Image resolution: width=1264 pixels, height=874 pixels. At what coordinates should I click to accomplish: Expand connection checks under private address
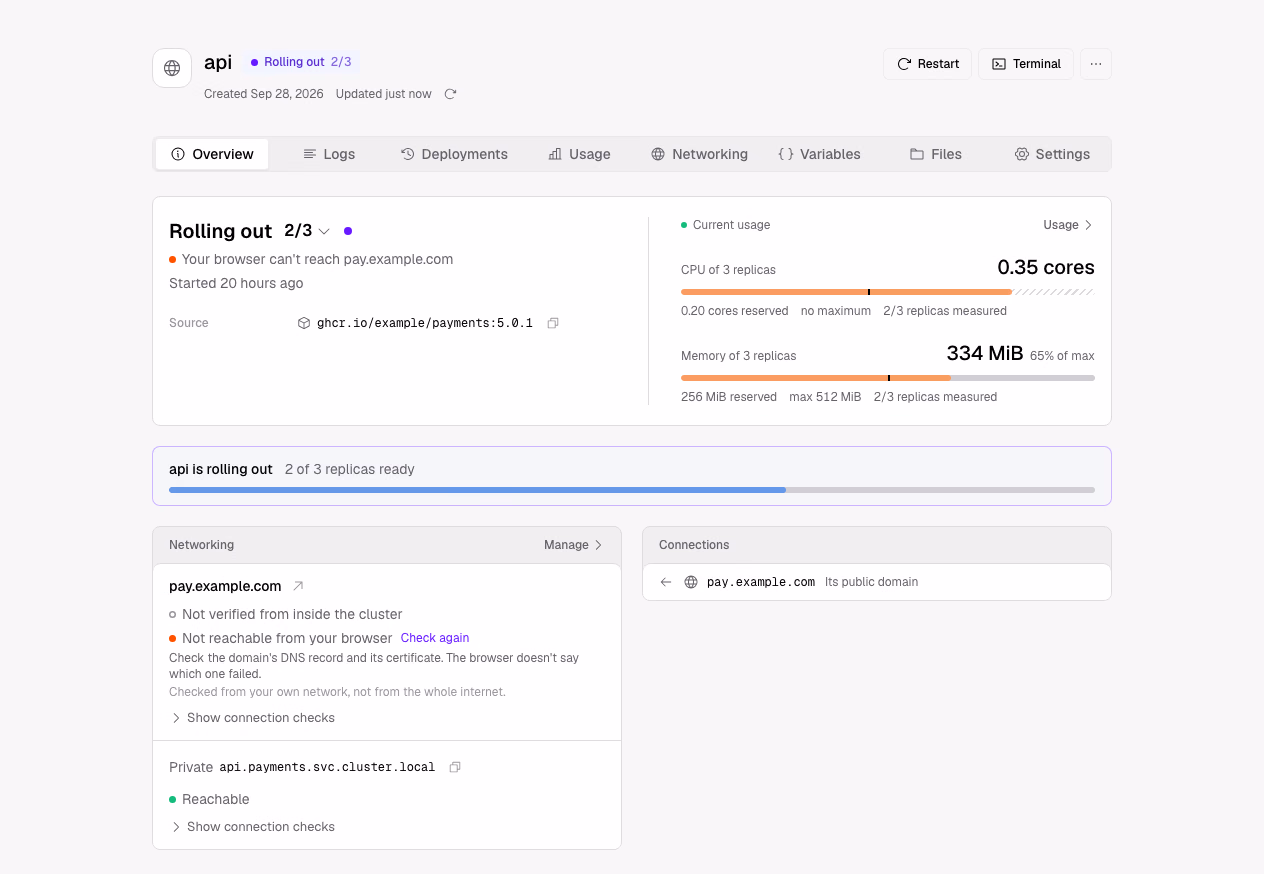click(x=253, y=827)
